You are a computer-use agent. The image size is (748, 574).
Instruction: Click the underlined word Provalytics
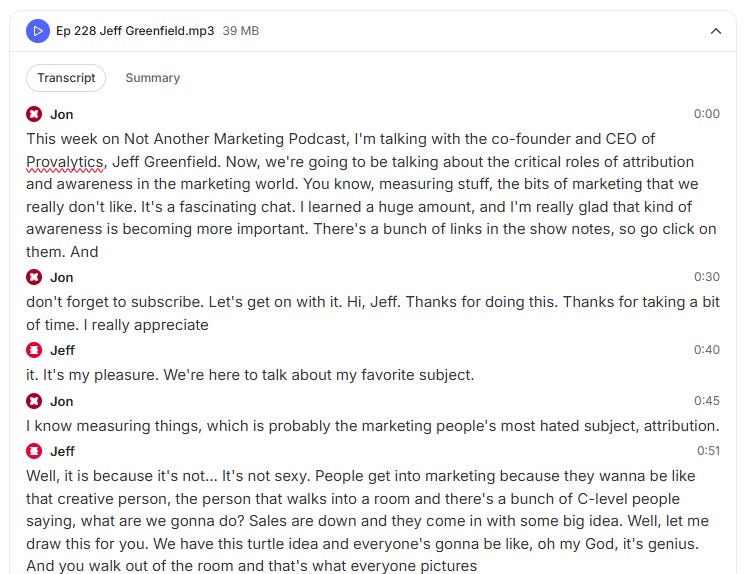tap(65, 162)
